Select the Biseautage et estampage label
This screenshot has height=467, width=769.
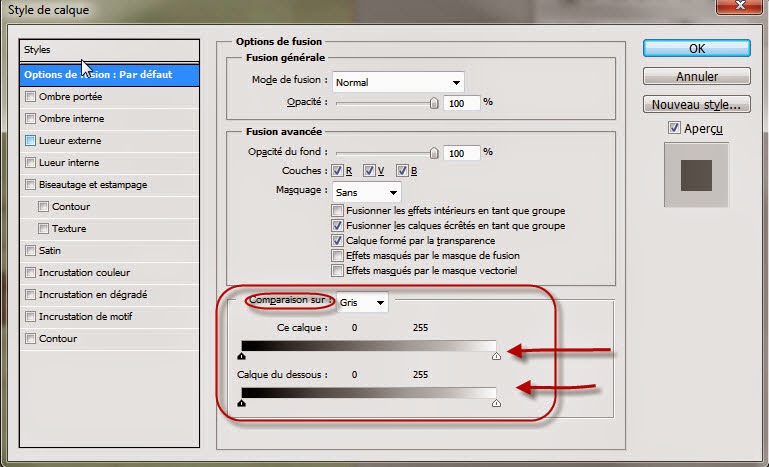(93, 185)
